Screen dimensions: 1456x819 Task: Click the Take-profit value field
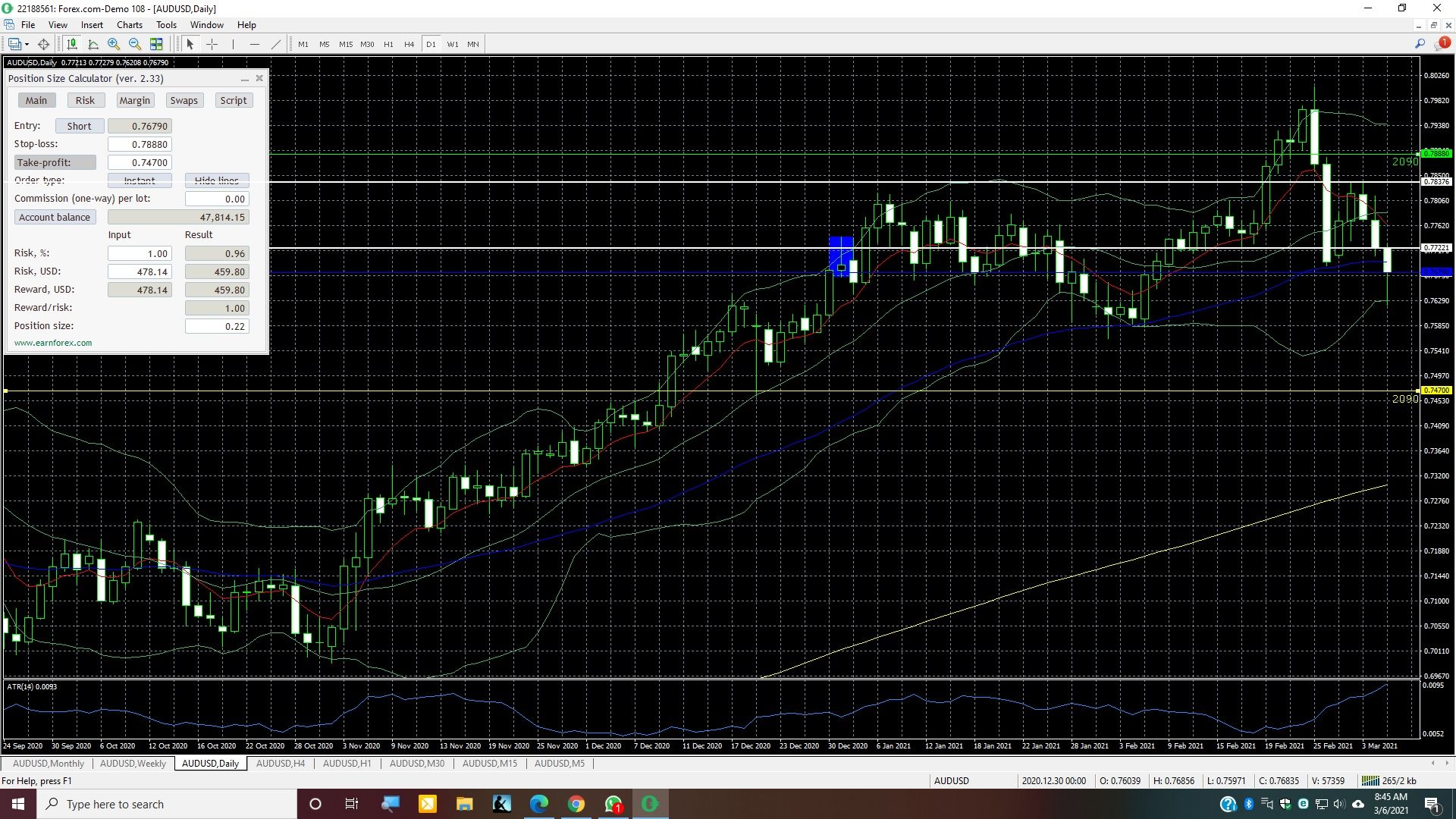(140, 162)
